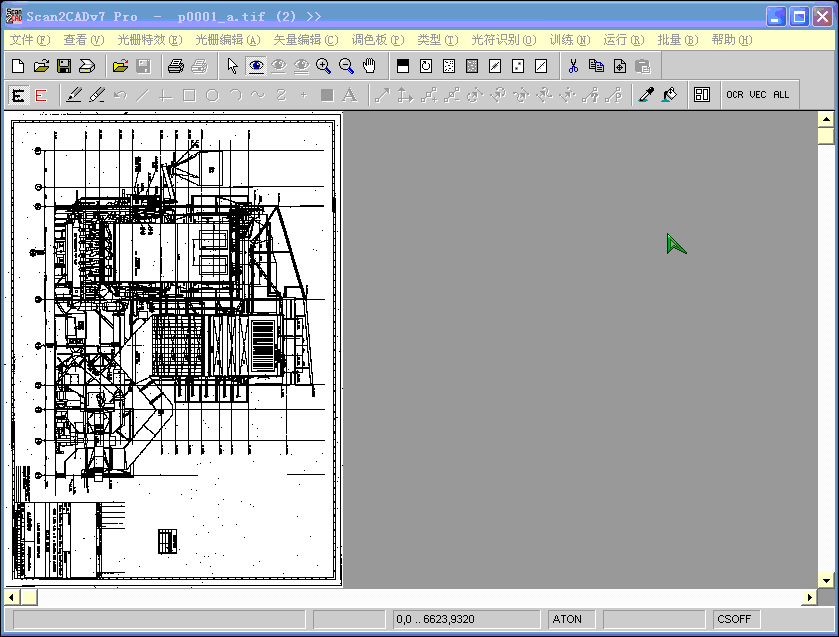This screenshot has height=637, width=839.
Task: Click the vertical scrollbar up arrow
Action: click(x=826, y=119)
